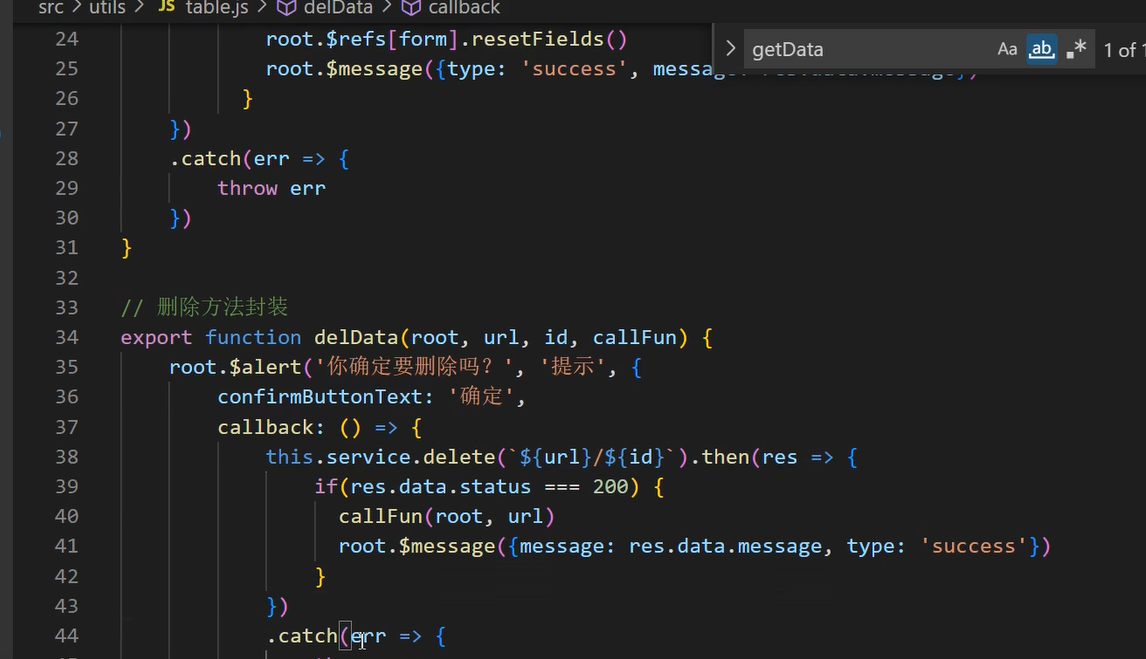This screenshot has height=659, width=1146.
Task: Click 'success' string on line 41
Action: [974, 546]
